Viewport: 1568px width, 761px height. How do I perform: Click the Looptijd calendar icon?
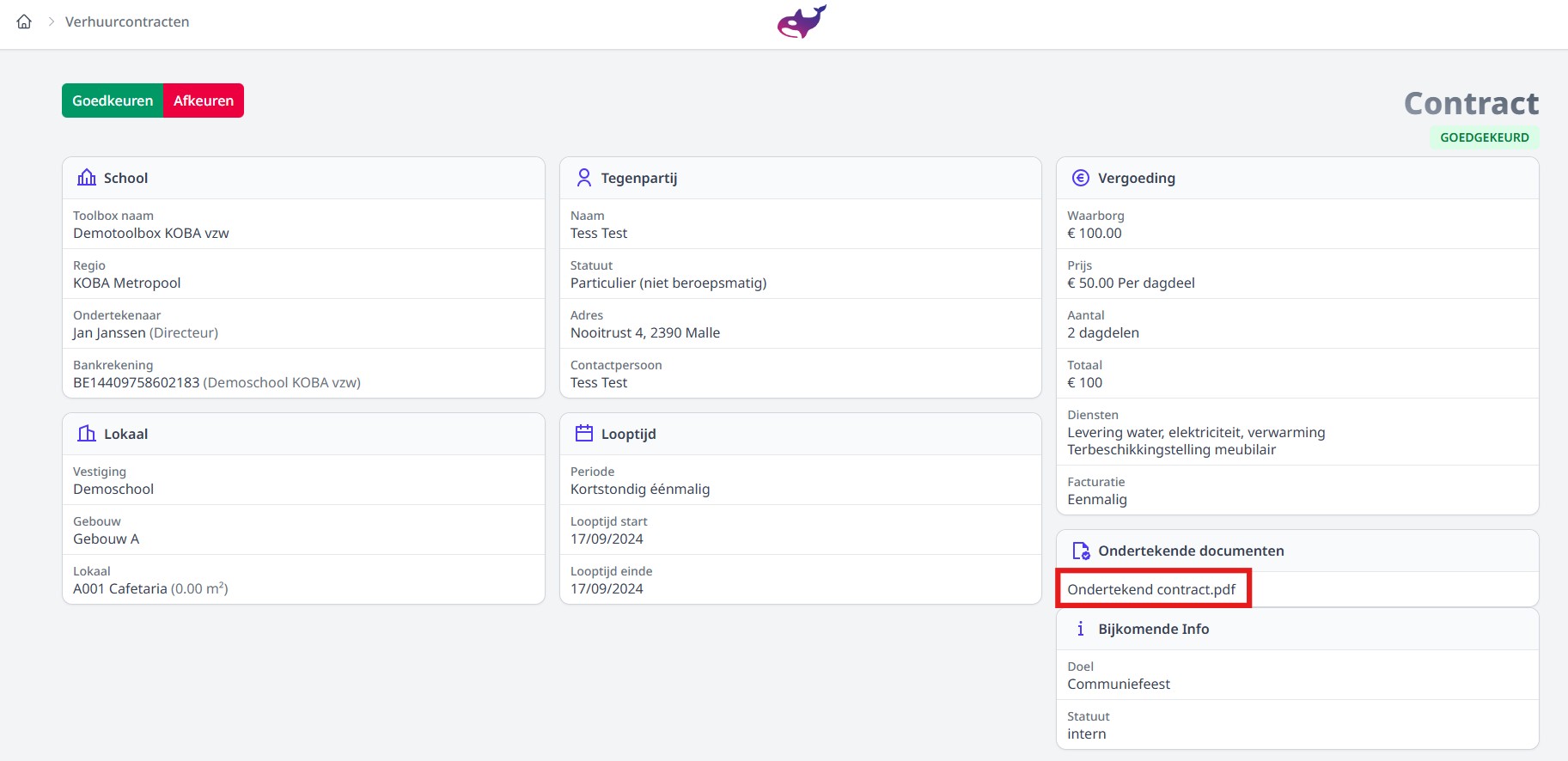click(x=584, y=434)
